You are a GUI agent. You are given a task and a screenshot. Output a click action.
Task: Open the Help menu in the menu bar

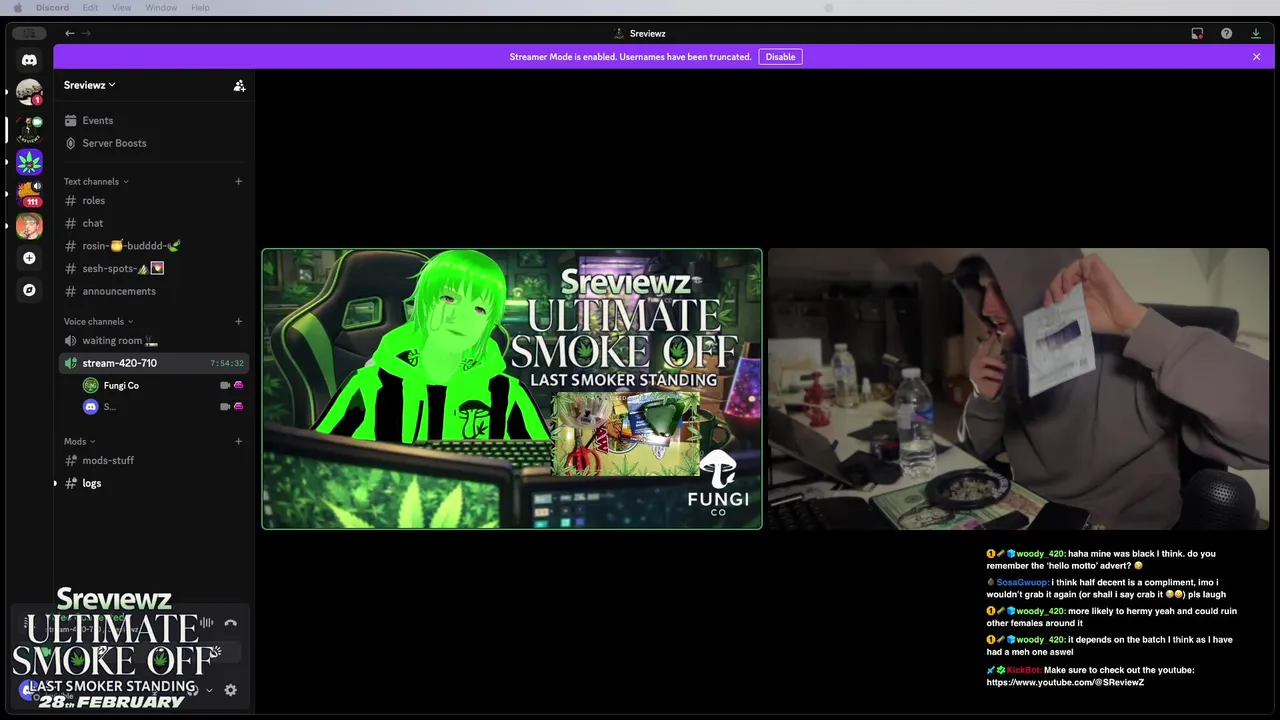(200, 8)
